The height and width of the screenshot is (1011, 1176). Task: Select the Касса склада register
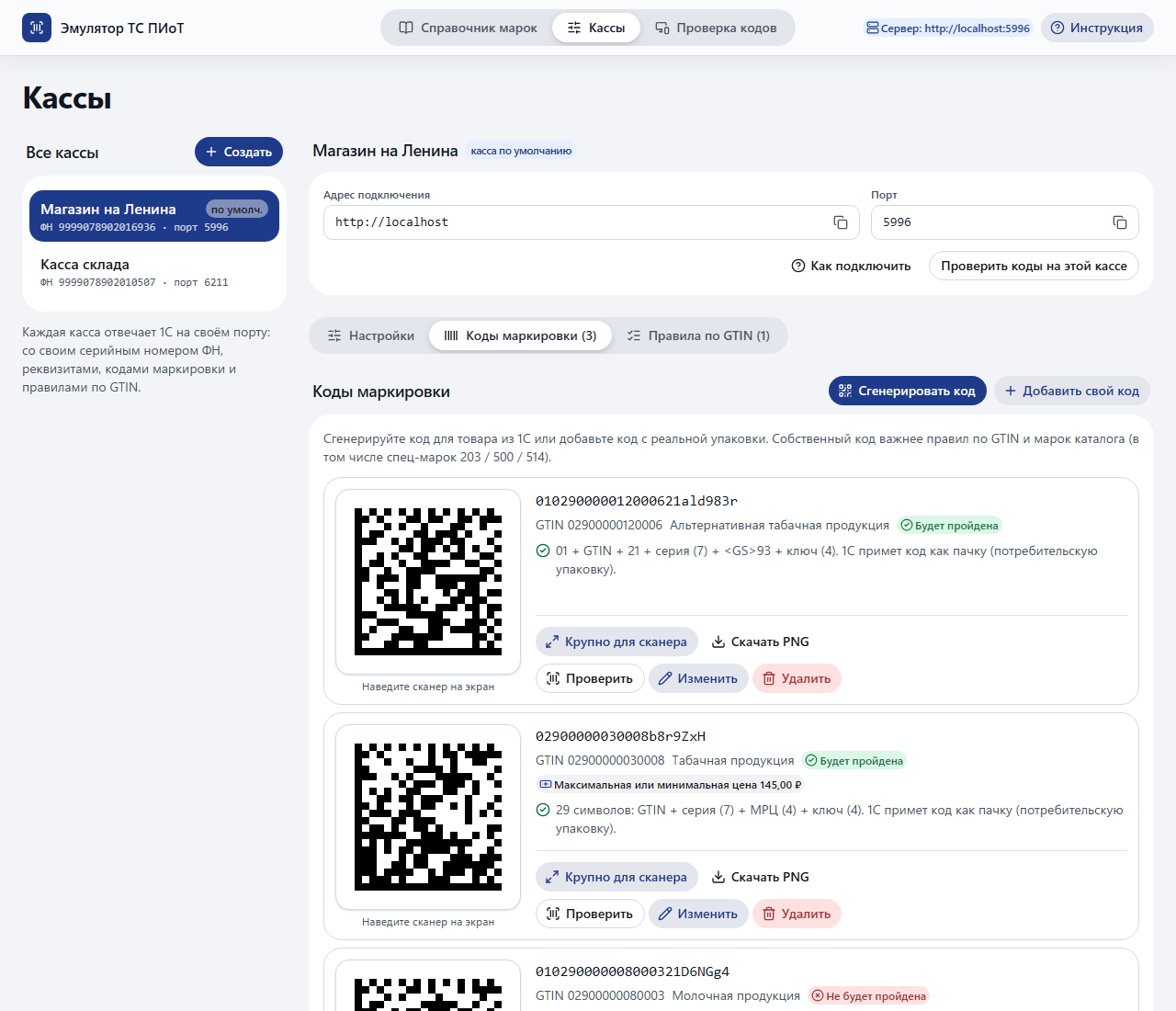[154, 272]
